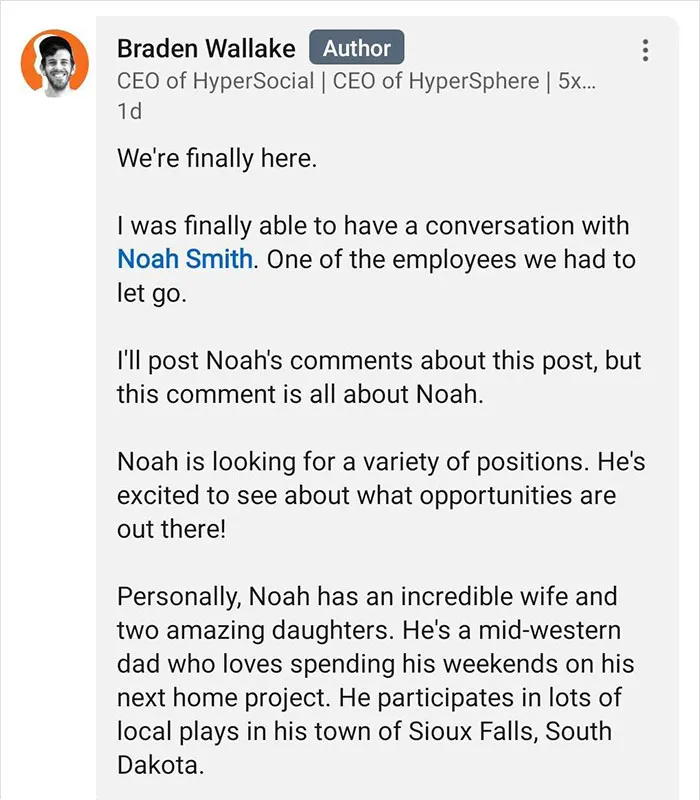Click the "two amazing daughters" line
Screen dimensions: 700x800
(368, 630)
